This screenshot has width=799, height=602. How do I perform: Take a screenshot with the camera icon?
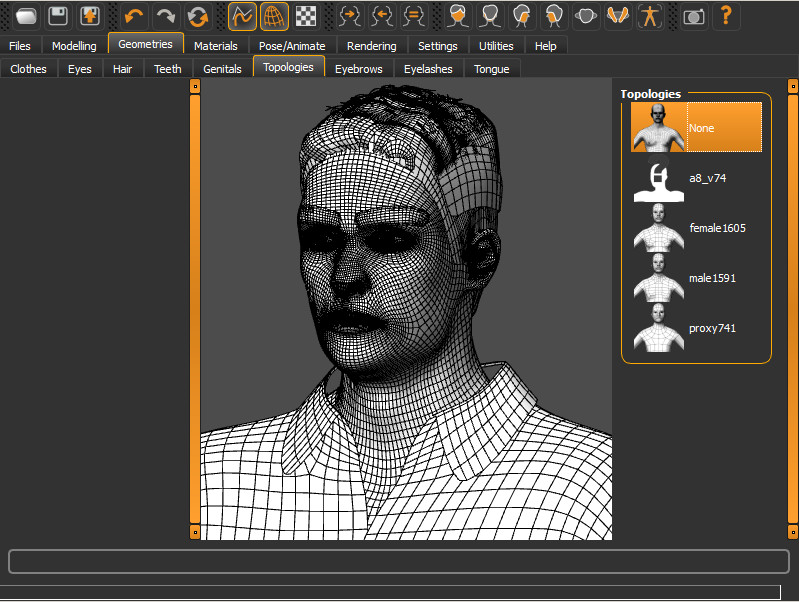click(x=694, y=16)
